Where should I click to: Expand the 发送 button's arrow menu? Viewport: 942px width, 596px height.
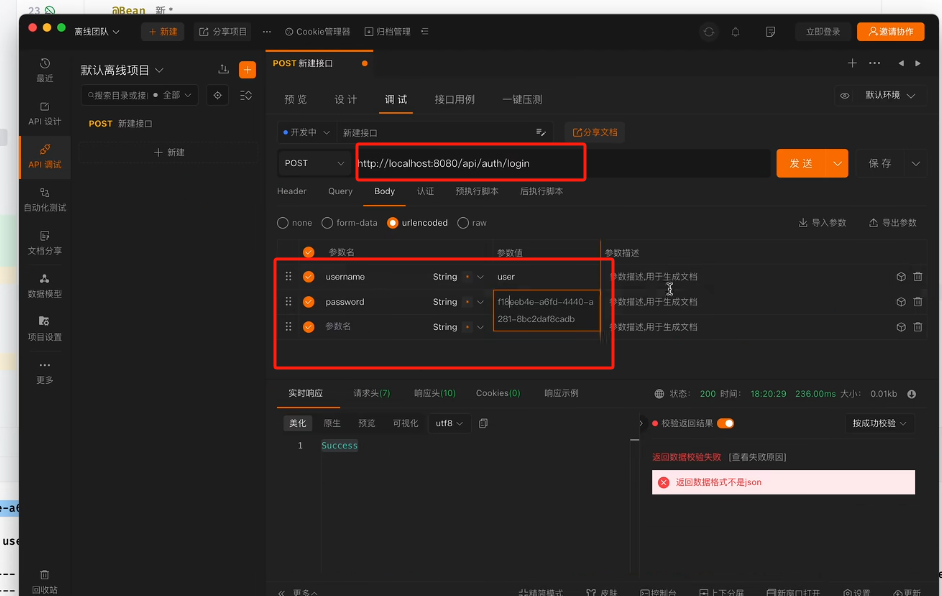pos(837,163)
